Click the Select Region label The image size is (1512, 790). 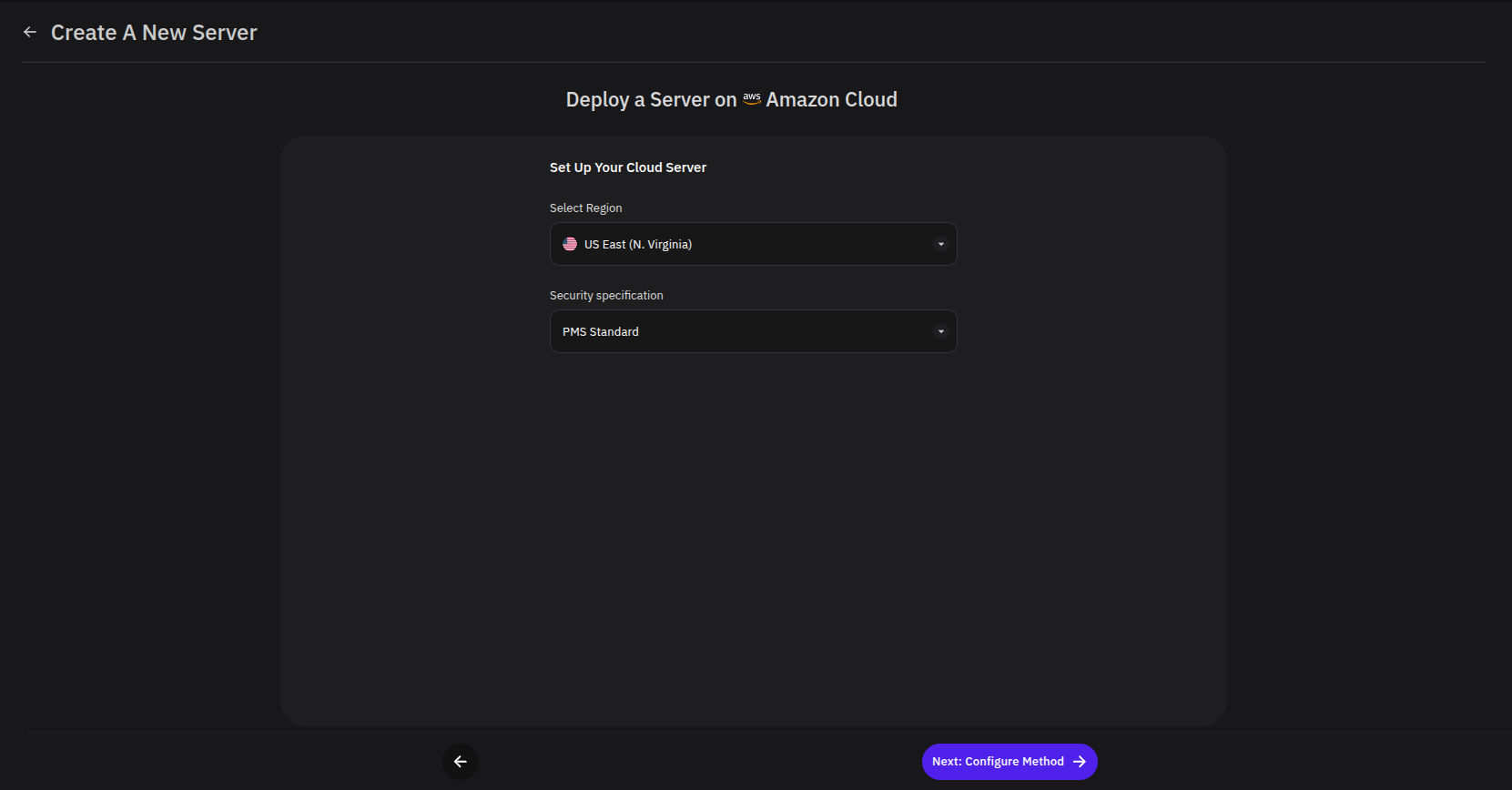tap(586, 208)
